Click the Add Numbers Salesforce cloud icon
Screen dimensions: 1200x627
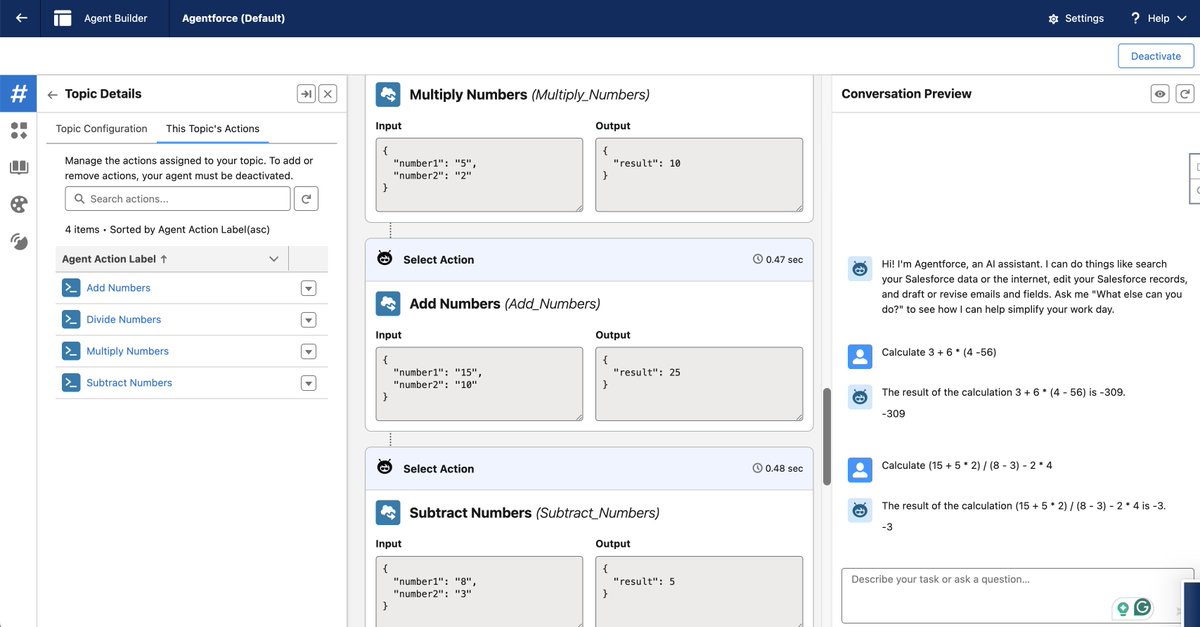coord(388,303)
